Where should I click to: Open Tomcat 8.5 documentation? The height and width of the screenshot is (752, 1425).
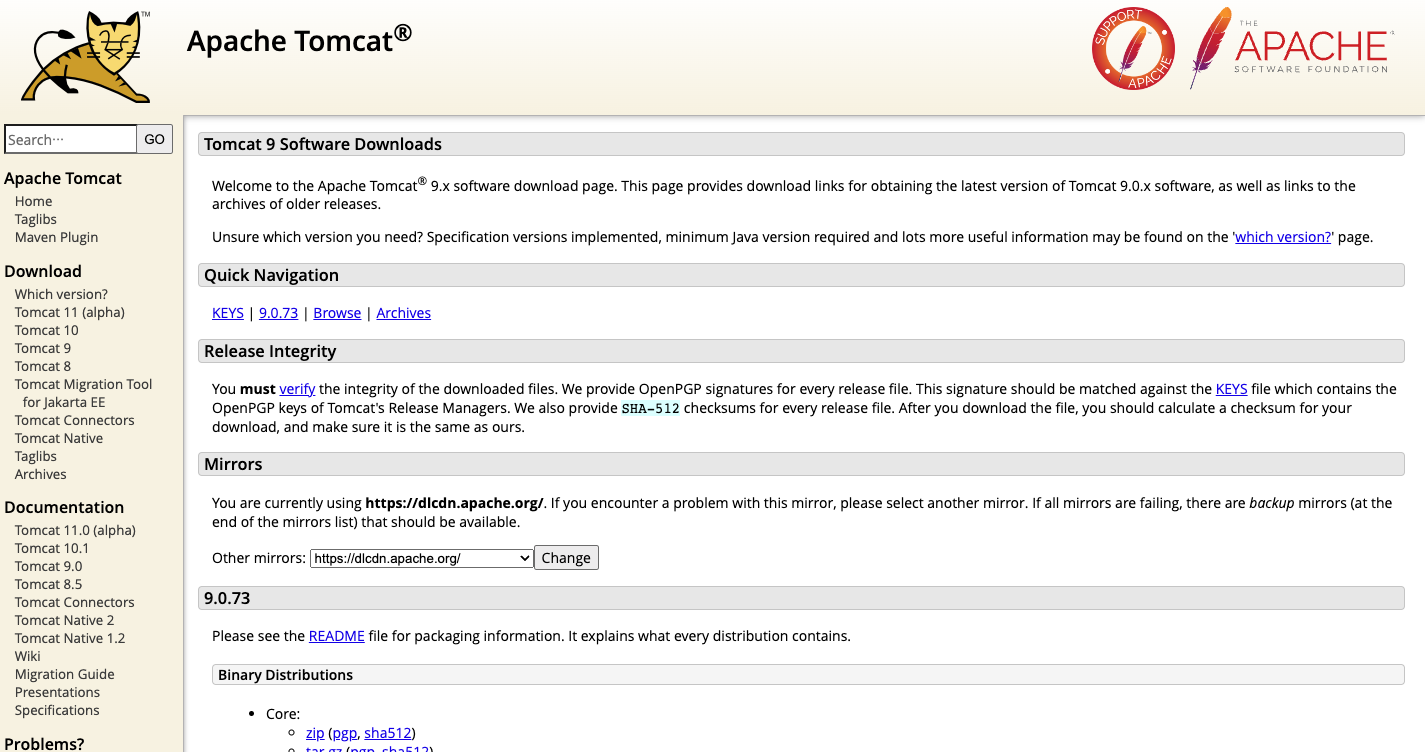pyautogui.click(x=49, y=584)
